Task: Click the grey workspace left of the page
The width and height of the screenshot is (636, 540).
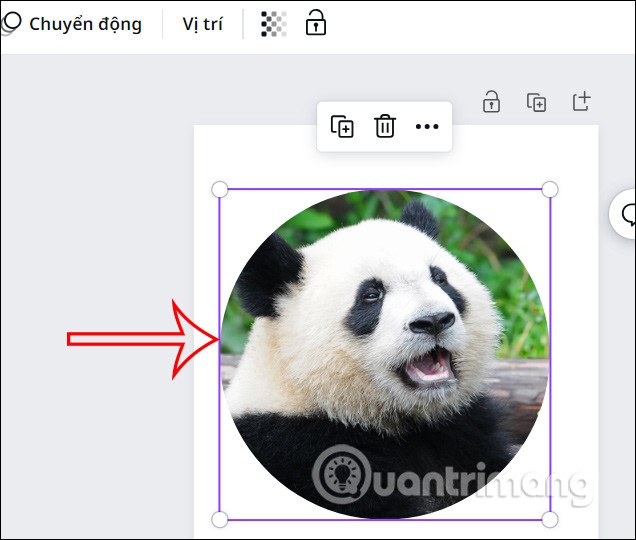Action: click(x=100, y=200)
